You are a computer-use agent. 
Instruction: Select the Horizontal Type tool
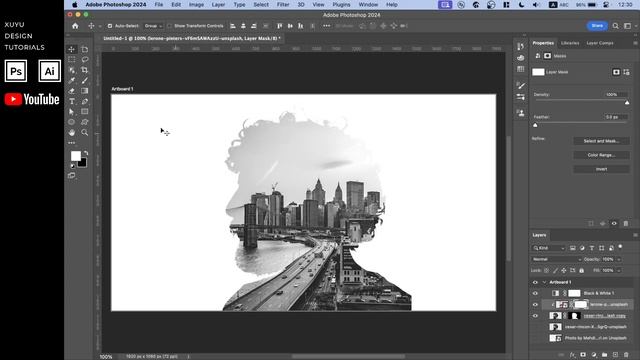[x=72, y=101]
